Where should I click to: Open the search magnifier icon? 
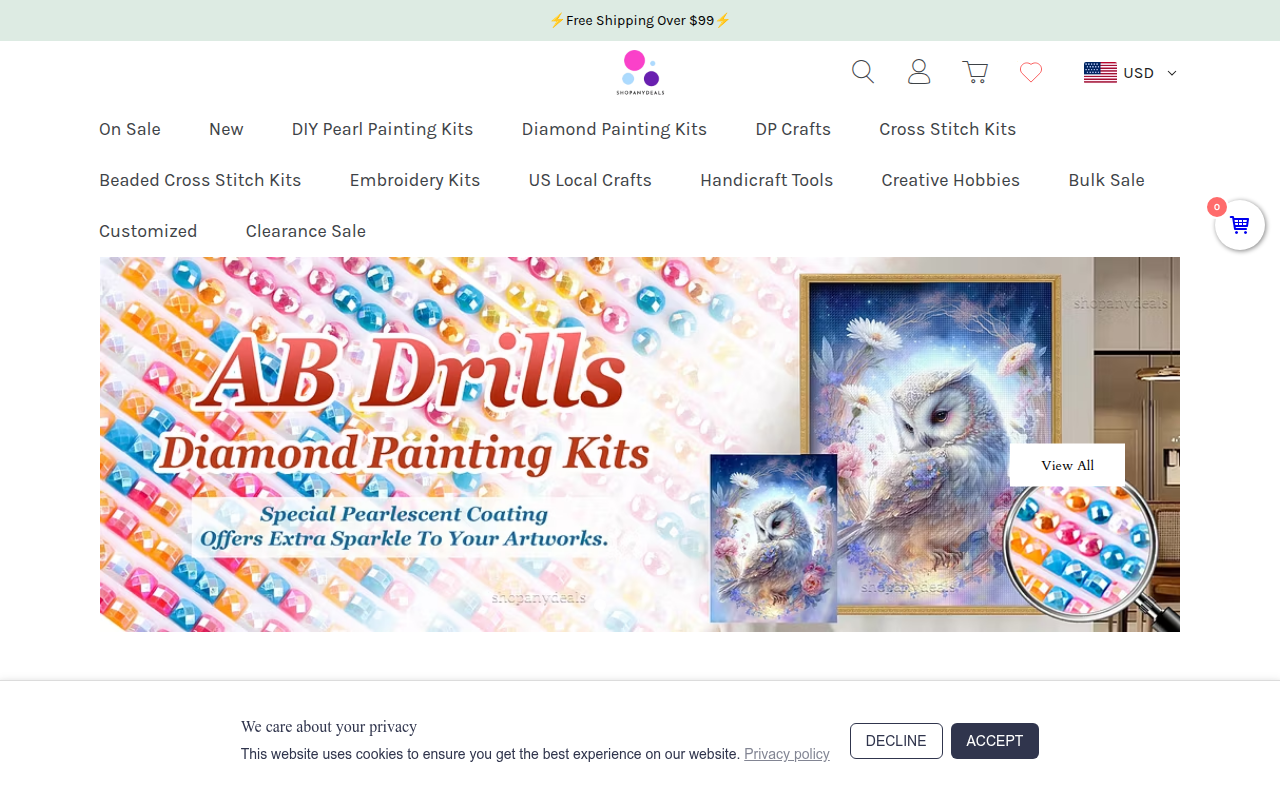863,72
